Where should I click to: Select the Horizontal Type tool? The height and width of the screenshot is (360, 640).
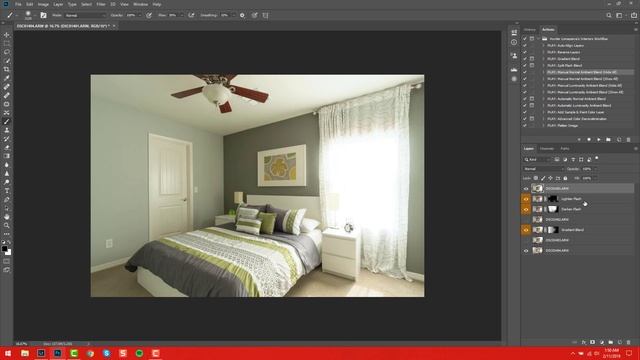(7, 191)
